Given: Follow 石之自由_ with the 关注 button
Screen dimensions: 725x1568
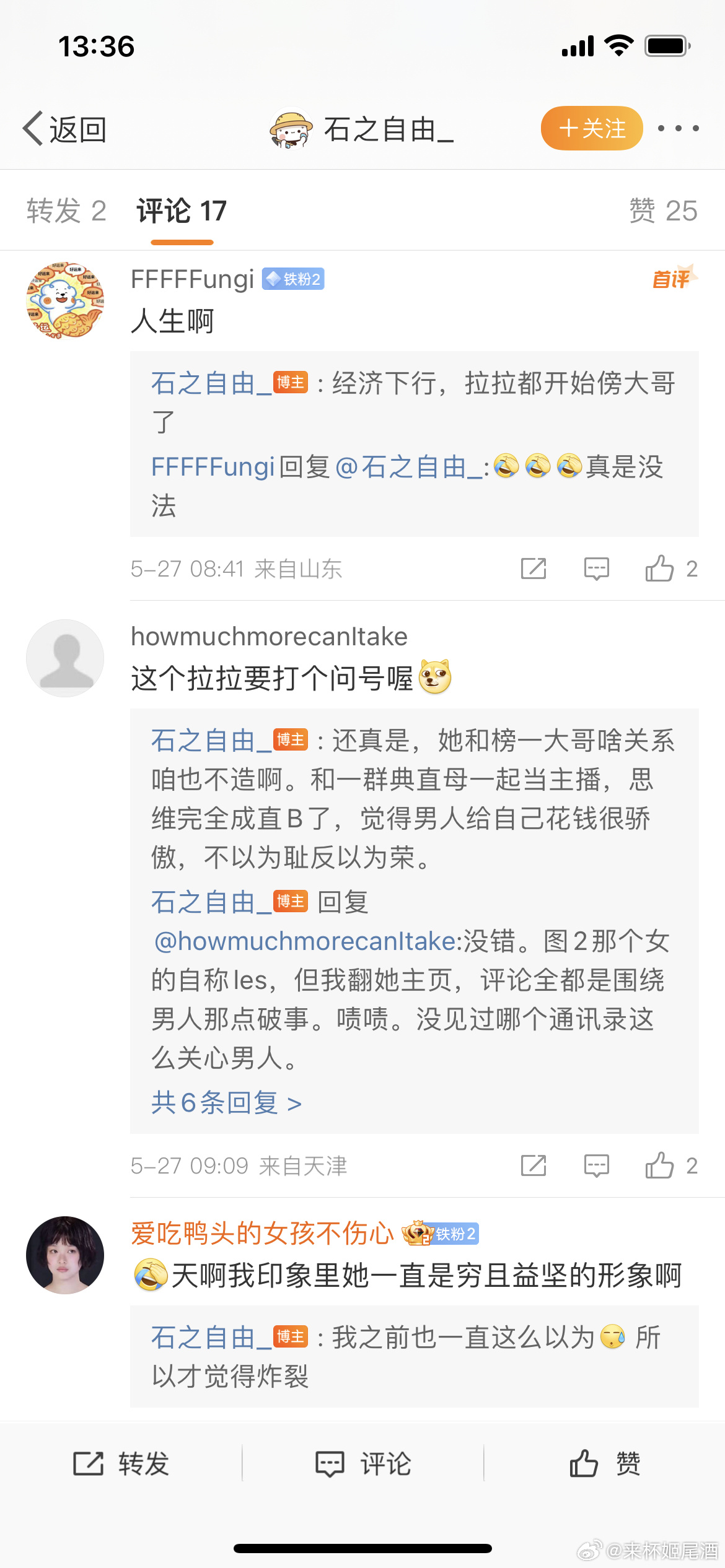Looking at the screenshot, I should coord(592,129).
